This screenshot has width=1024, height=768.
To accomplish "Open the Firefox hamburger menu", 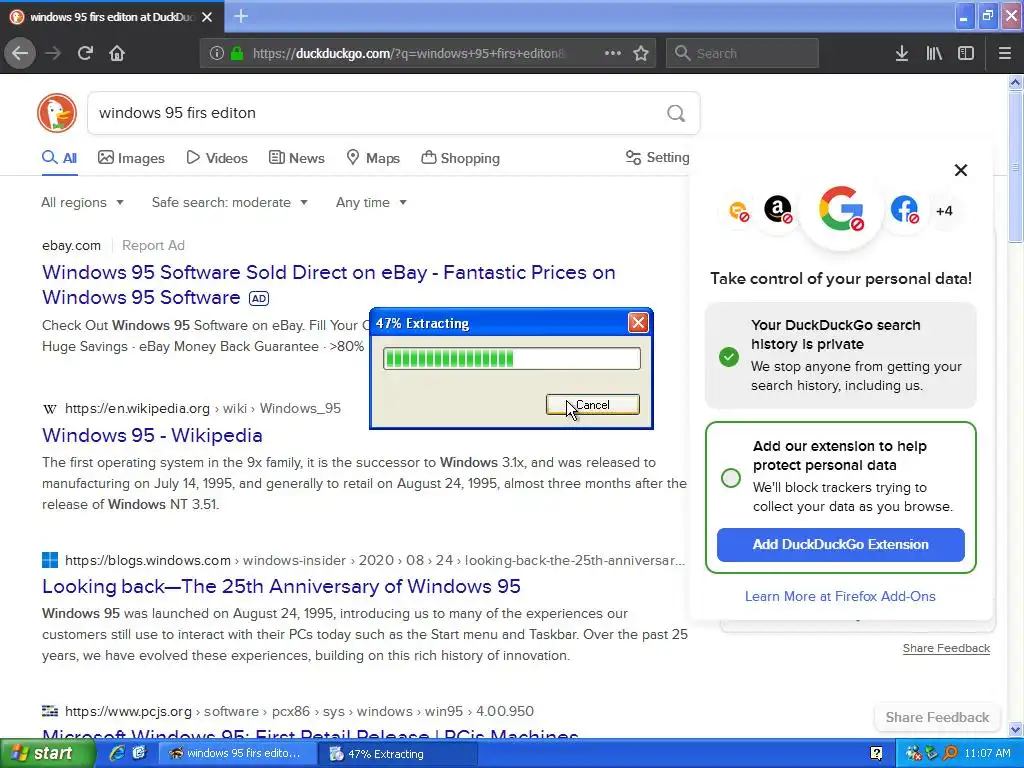I will [1004, 53].
